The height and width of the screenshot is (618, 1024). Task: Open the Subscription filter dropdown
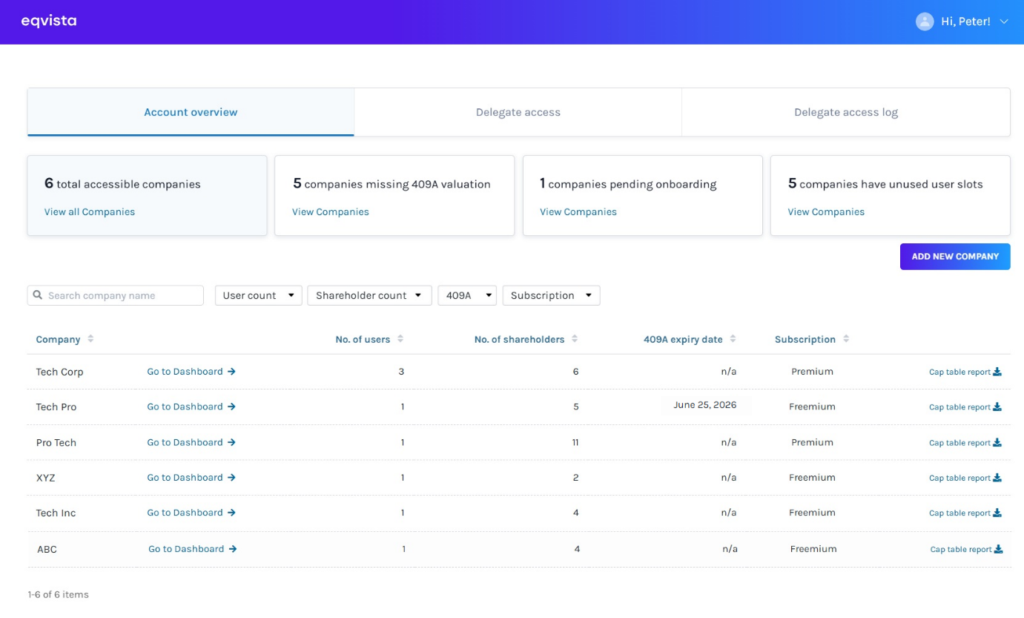(550, 295)
